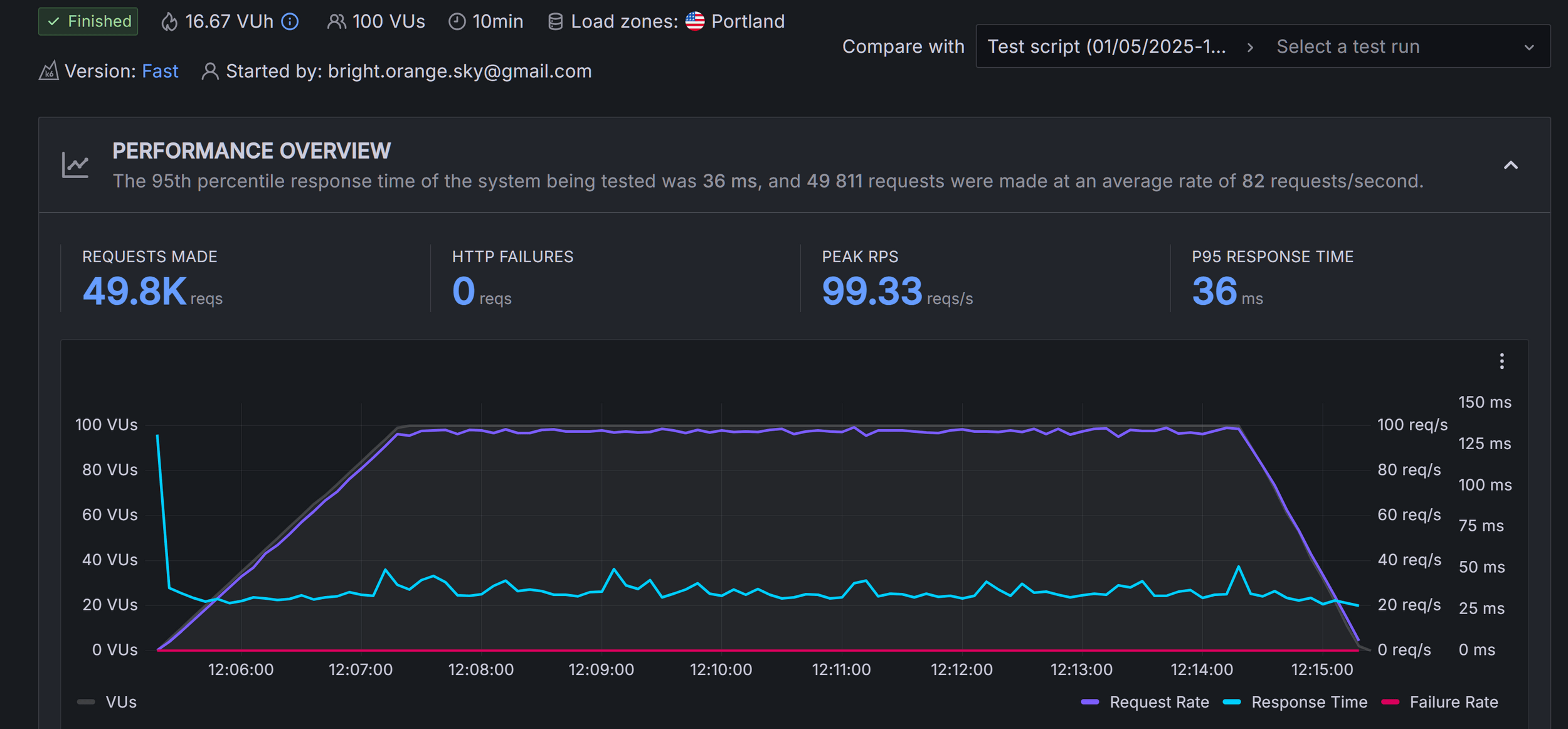Click the Failure Rate pink legend swatch
The height and width of the screenshot is (729, 1568).
tap(1391, 702)
